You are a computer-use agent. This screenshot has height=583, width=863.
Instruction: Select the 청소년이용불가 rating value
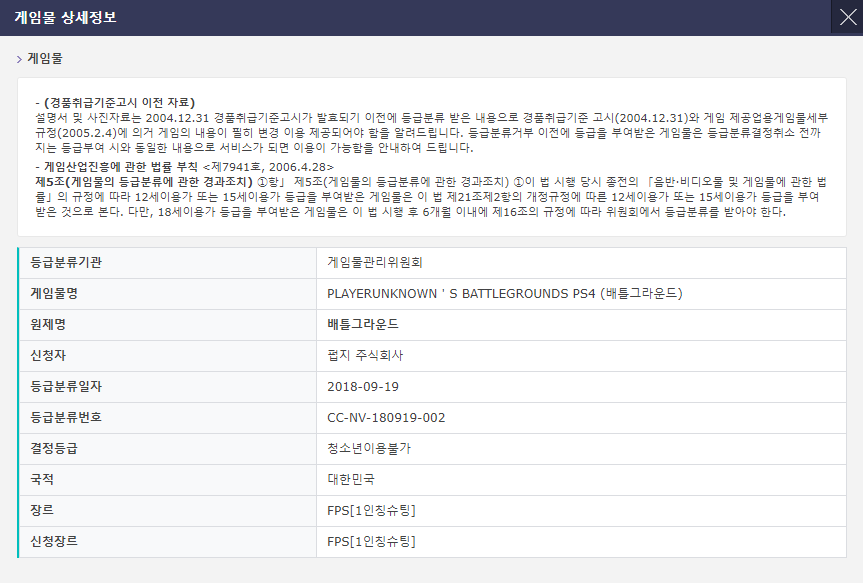click(369, 448)
